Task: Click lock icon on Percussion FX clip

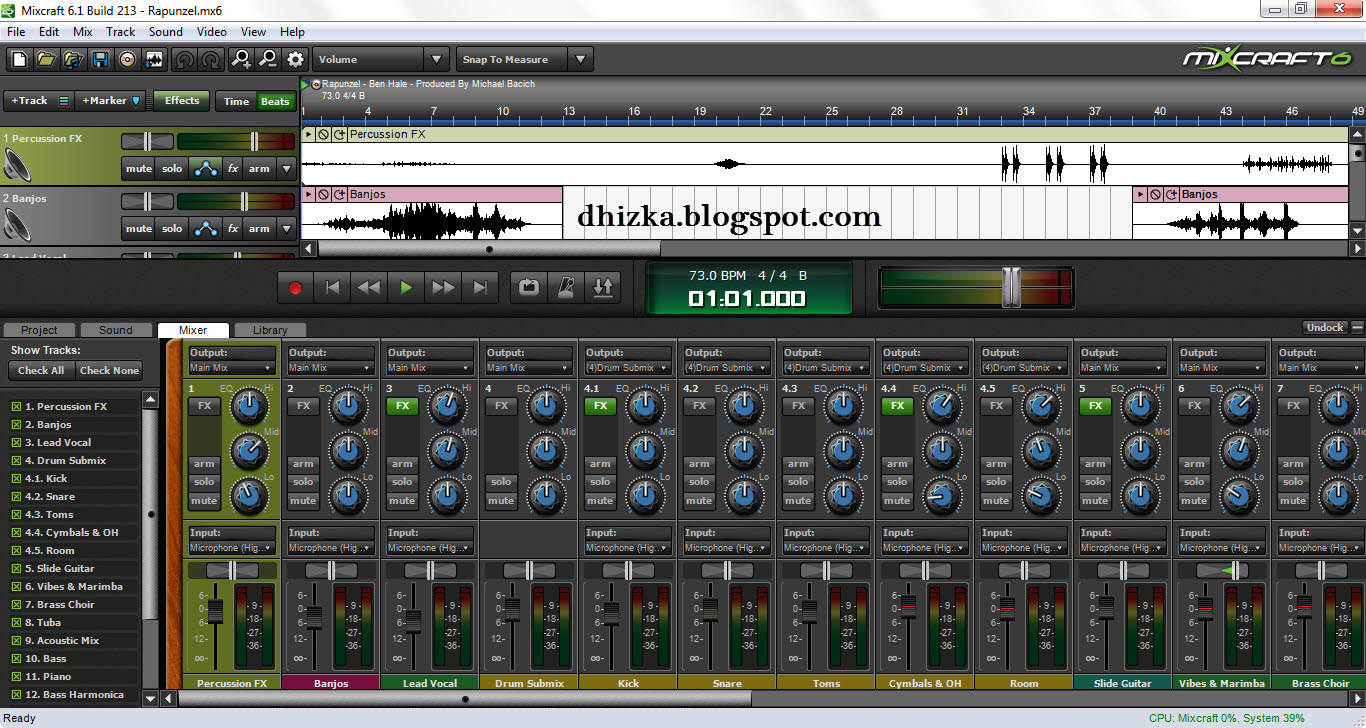Action: [324, 134]
